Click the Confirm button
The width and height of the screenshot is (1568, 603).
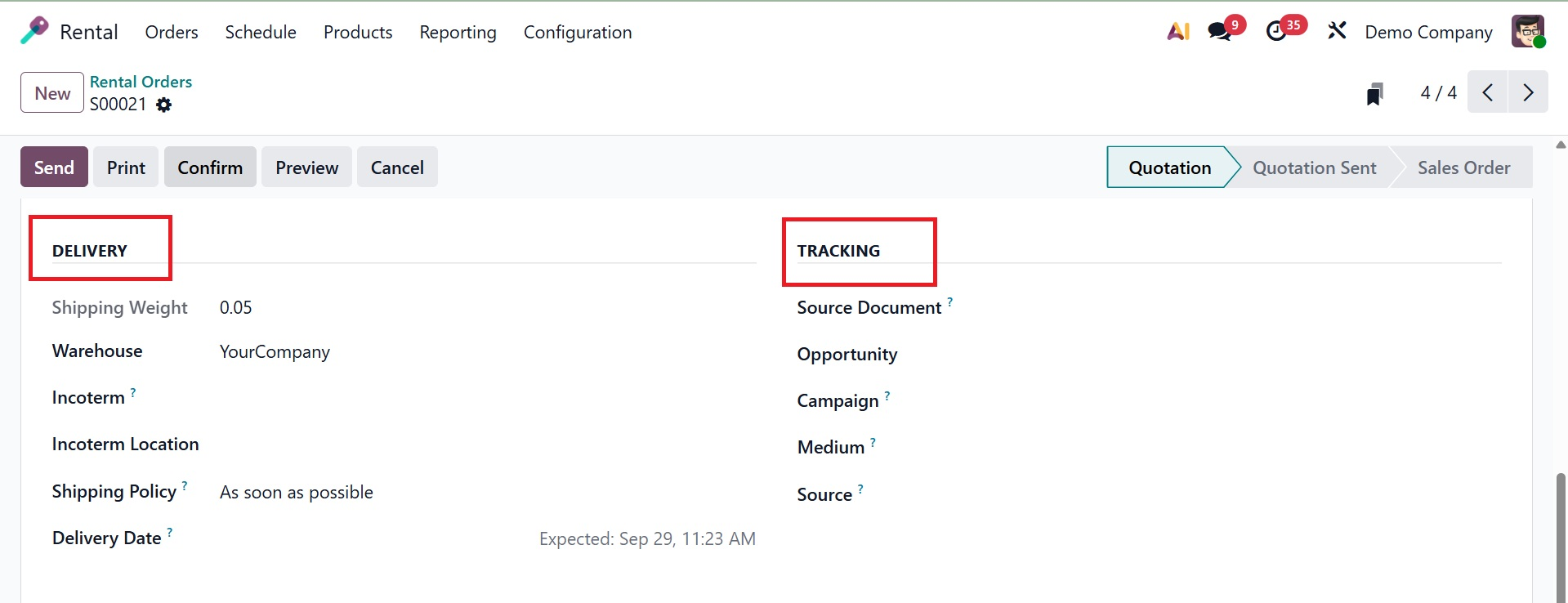210,167
